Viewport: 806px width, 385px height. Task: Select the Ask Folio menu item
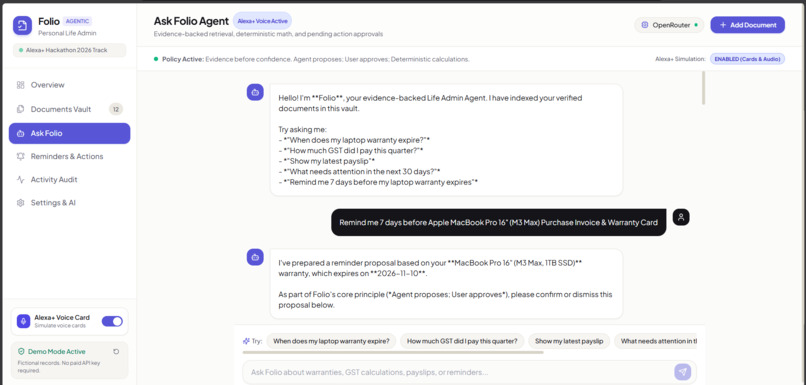coord(69,133)
